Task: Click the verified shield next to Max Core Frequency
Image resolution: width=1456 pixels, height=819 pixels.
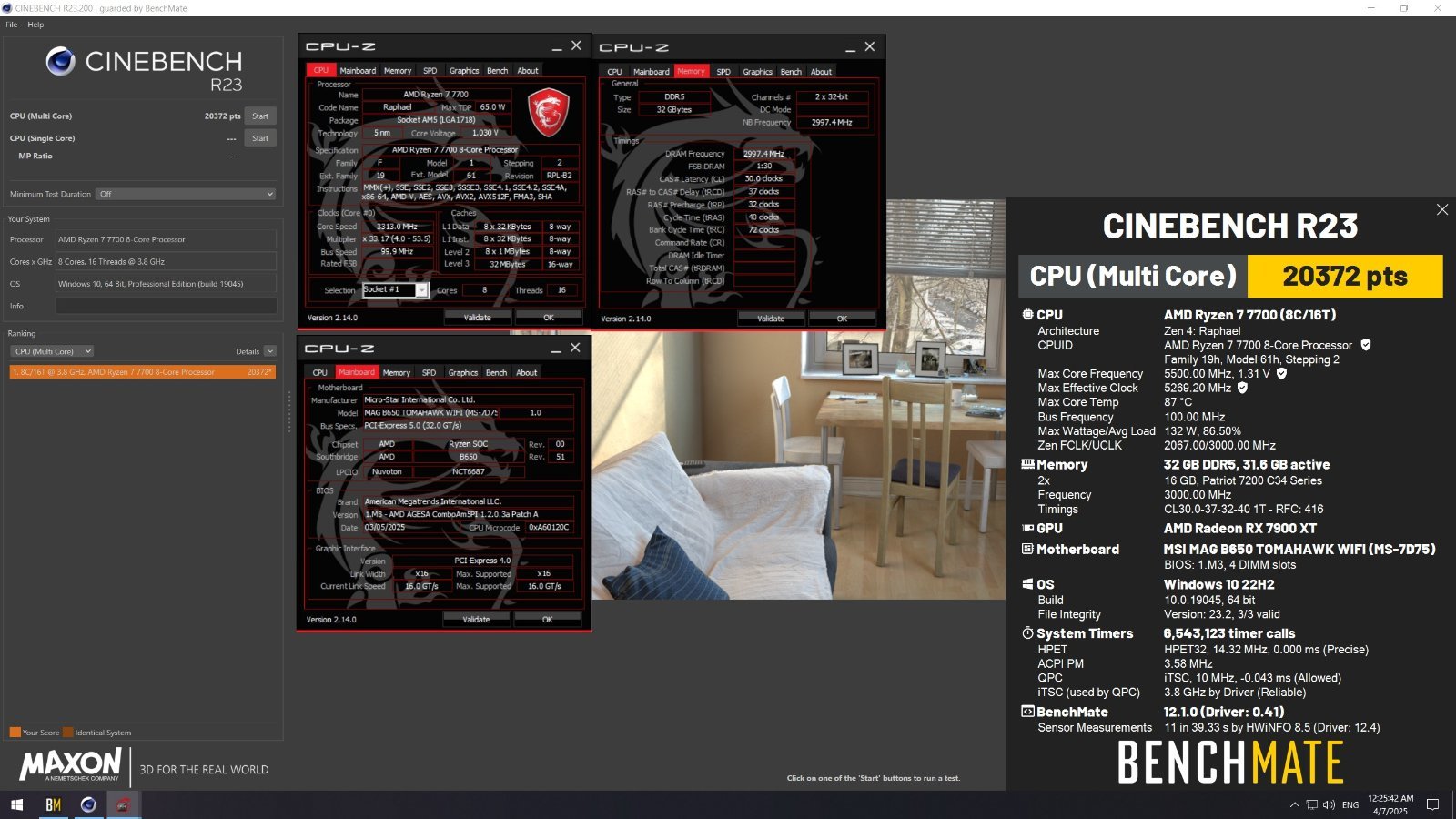Action: (x=1281, y=373)
